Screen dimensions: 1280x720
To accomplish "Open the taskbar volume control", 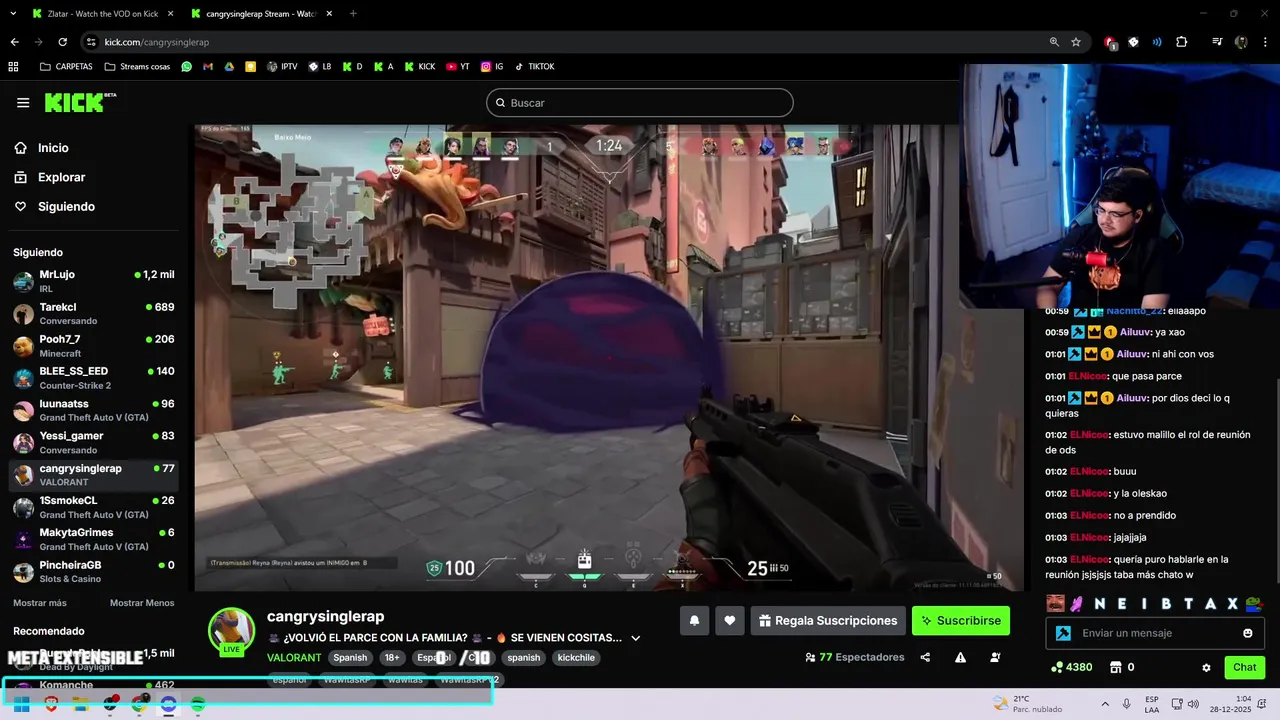I will pyautogui.click(x=1193, y=704).
